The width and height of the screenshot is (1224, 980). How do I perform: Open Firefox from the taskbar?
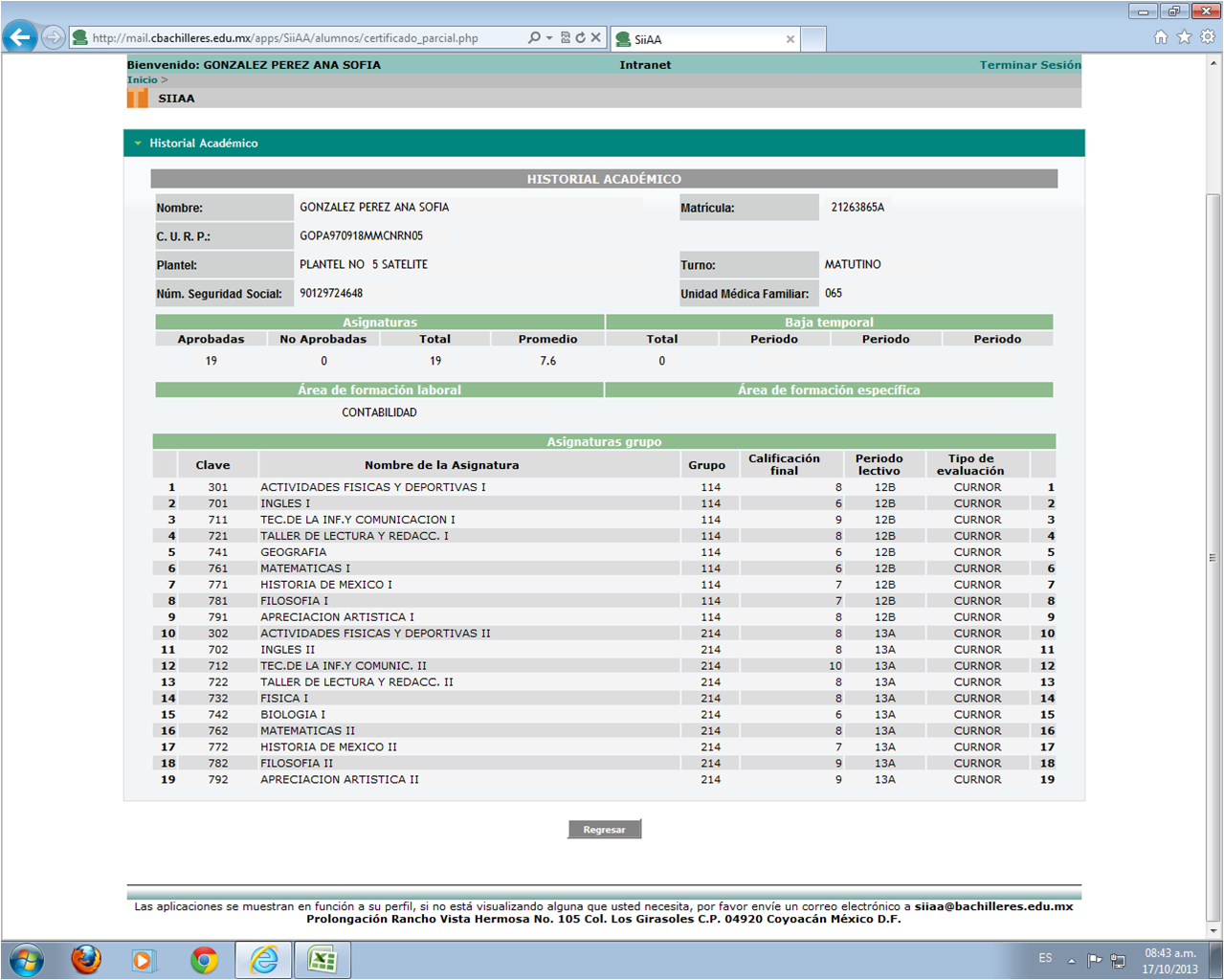86,960
